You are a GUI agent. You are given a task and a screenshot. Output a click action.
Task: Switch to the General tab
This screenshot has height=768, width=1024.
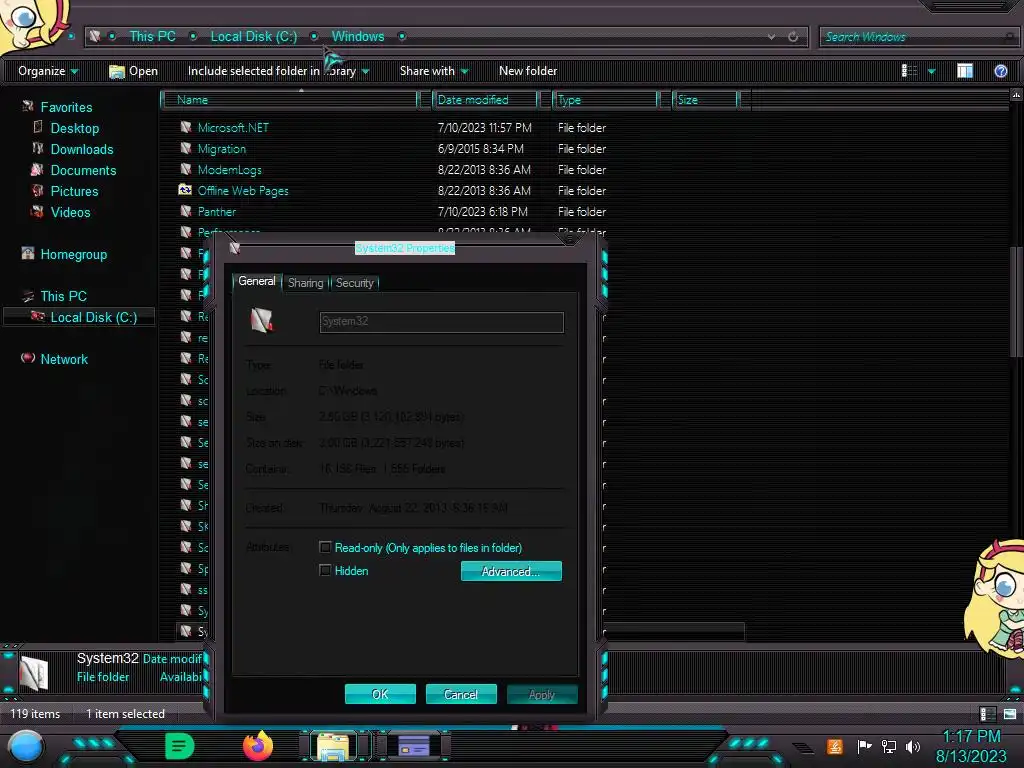(257, 281)
